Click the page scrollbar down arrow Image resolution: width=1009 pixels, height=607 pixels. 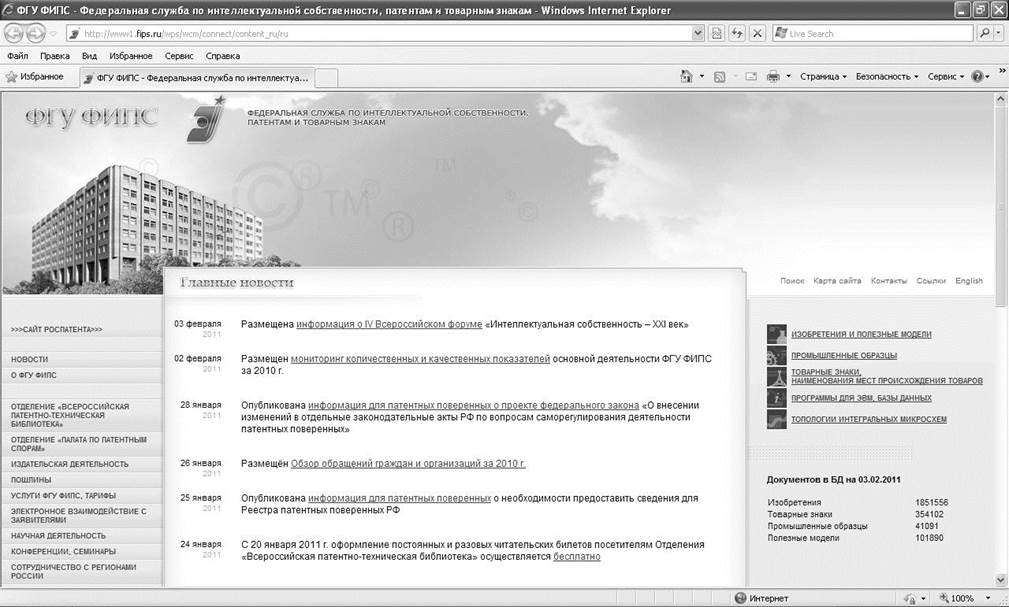tap(1001, 579)
